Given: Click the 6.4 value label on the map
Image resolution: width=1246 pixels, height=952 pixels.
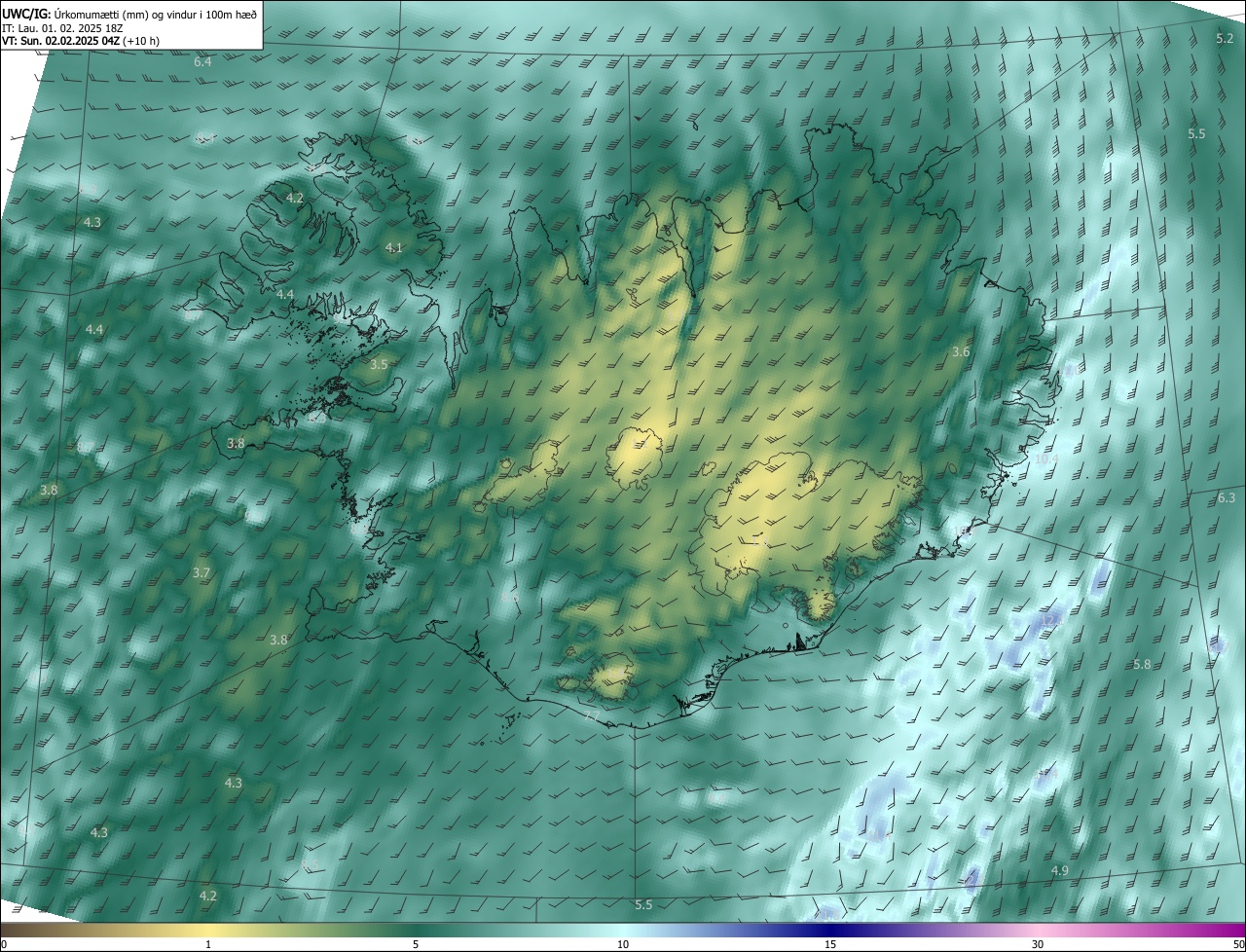Looking at the screenshot, I should coord(202,62).
